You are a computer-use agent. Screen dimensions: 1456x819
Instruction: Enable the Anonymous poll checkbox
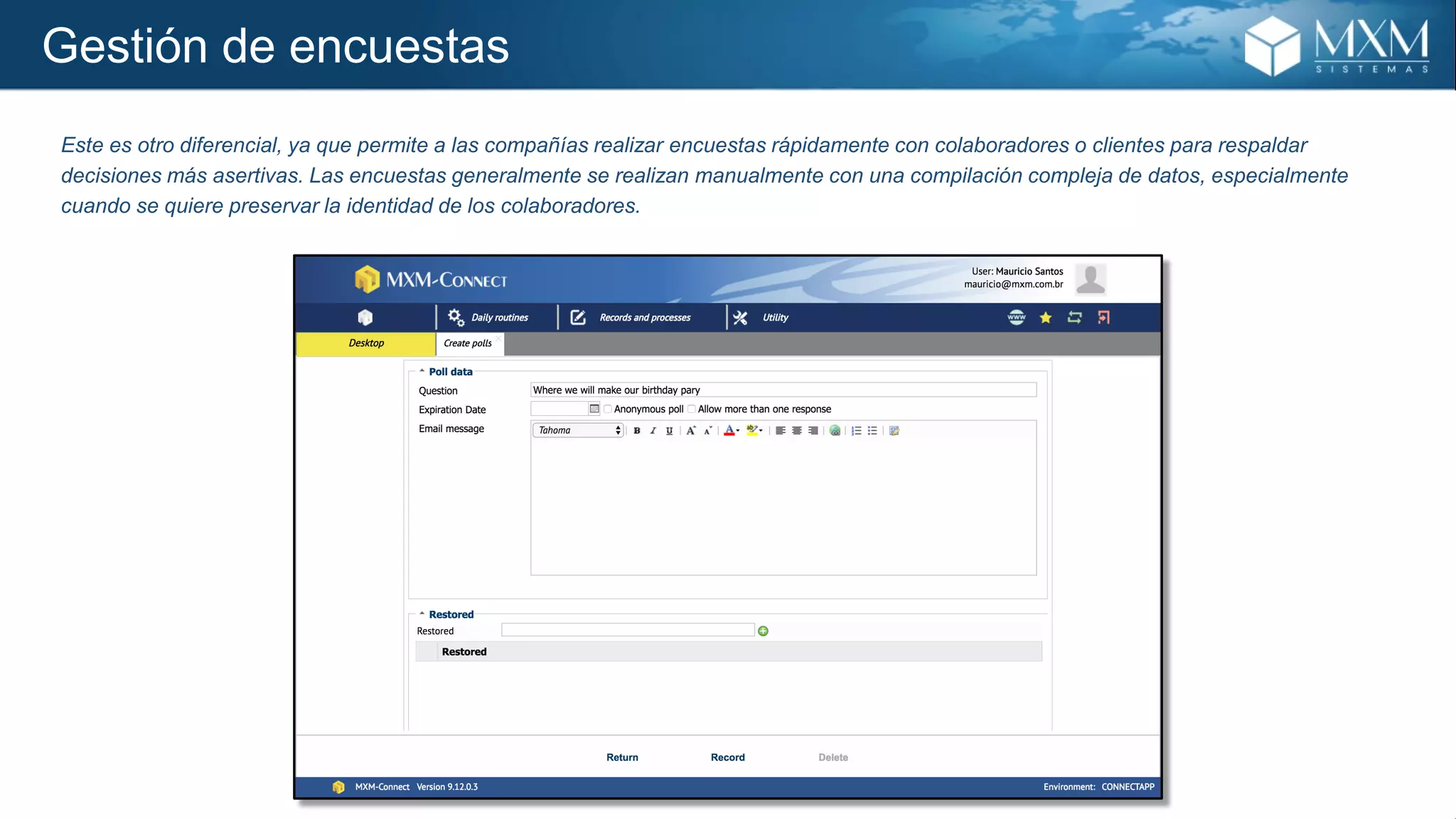608,409
